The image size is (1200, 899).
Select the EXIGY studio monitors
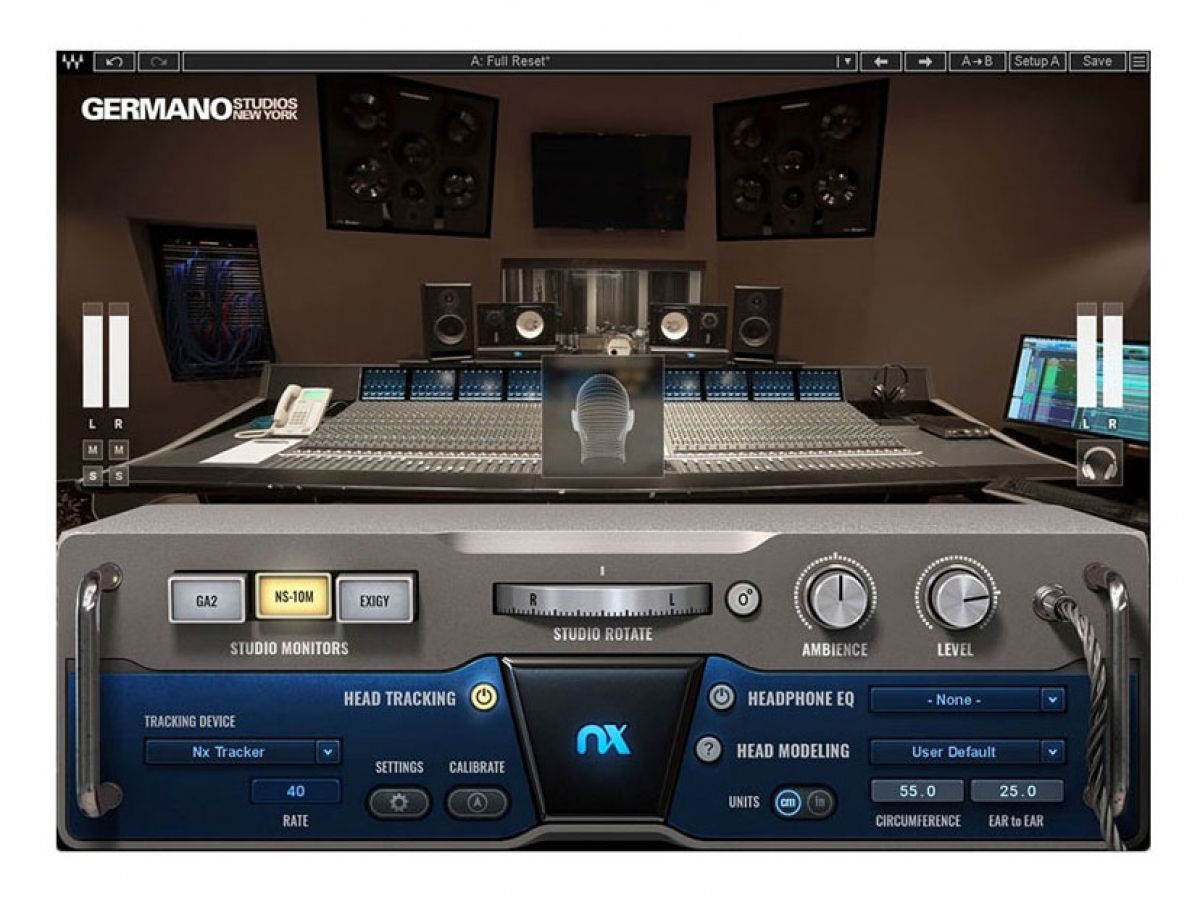(375, 599)
